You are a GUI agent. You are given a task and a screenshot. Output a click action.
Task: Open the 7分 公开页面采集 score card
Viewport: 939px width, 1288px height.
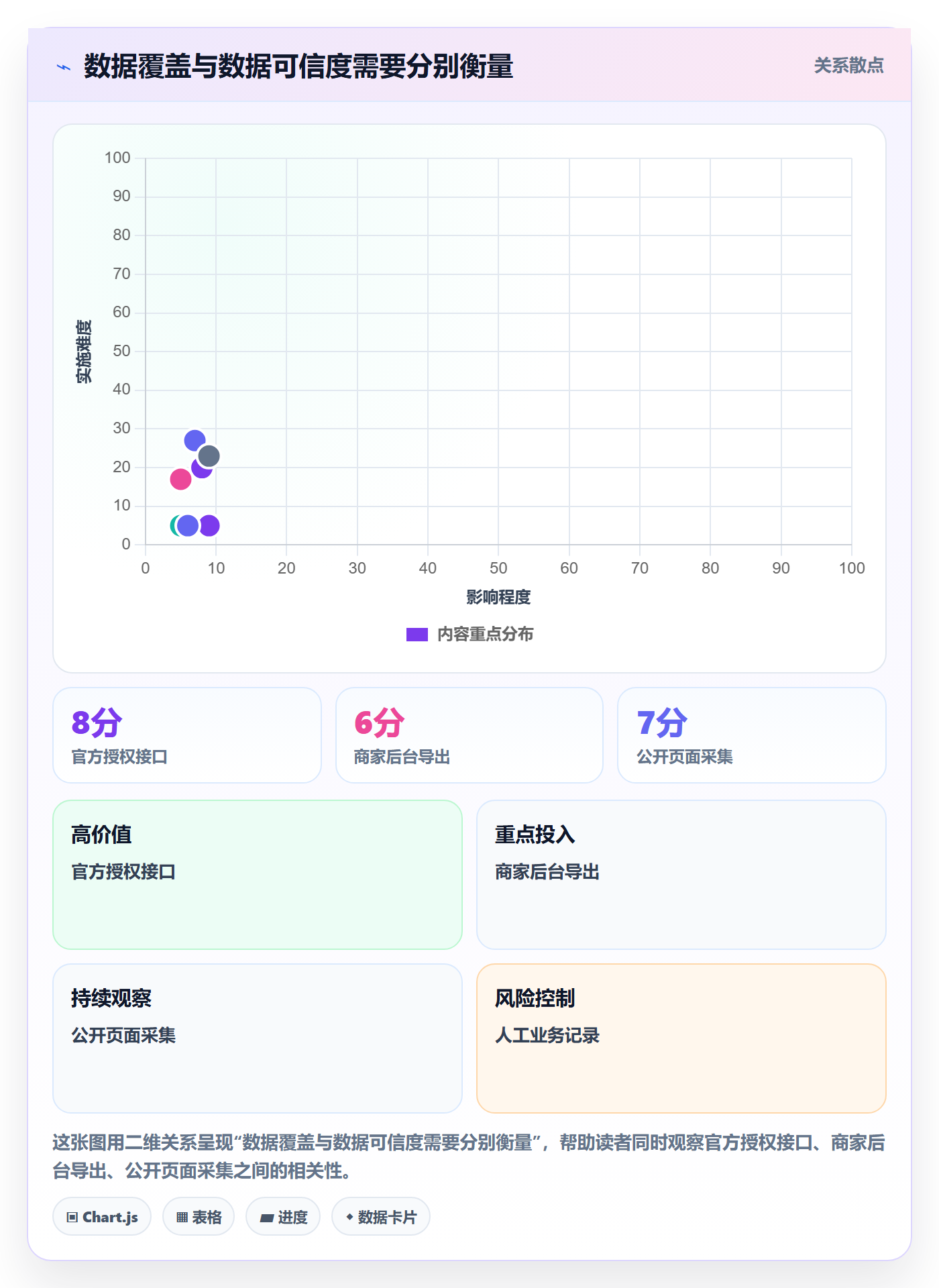pos(752,735)
